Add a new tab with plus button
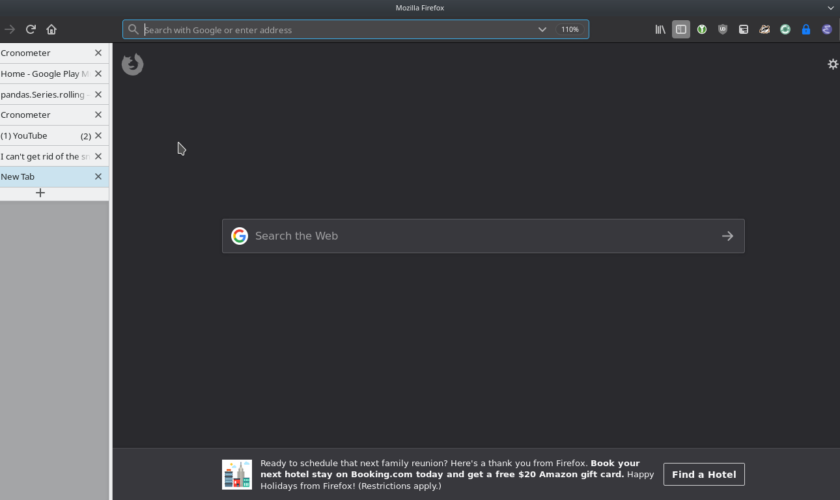Image resolution: width=840 pixels, height=500 pixels. [40, 193]
